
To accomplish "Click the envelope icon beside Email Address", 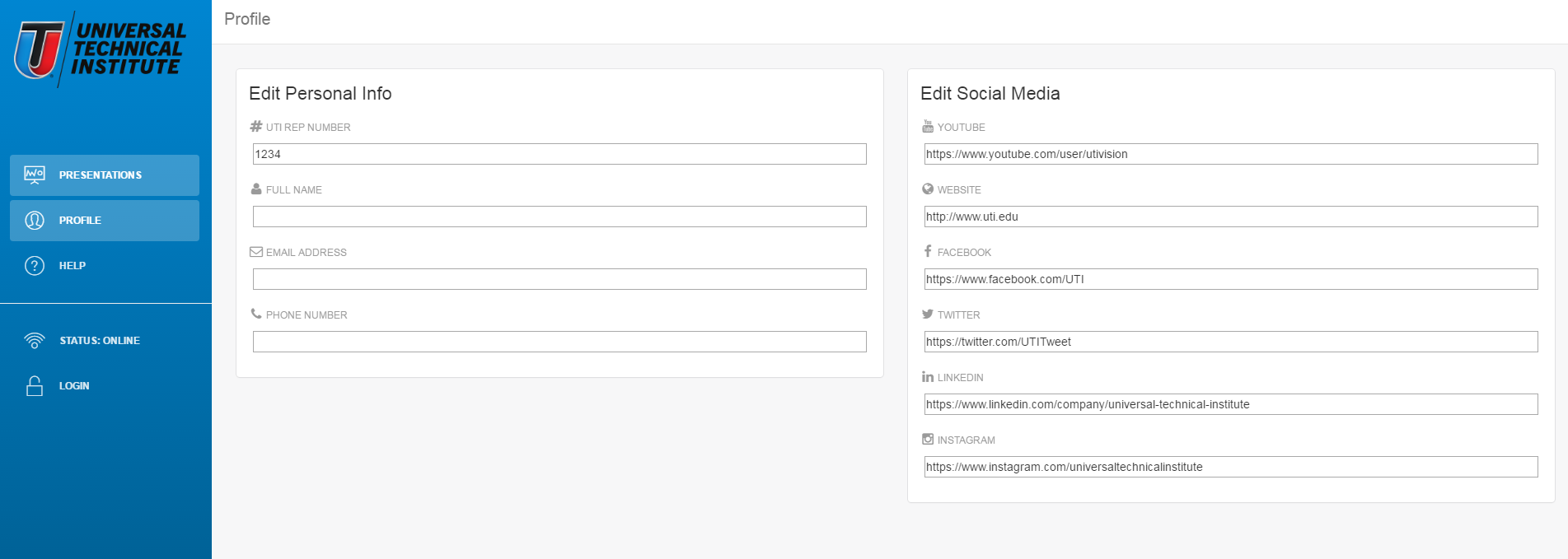I will coord(256,252).
